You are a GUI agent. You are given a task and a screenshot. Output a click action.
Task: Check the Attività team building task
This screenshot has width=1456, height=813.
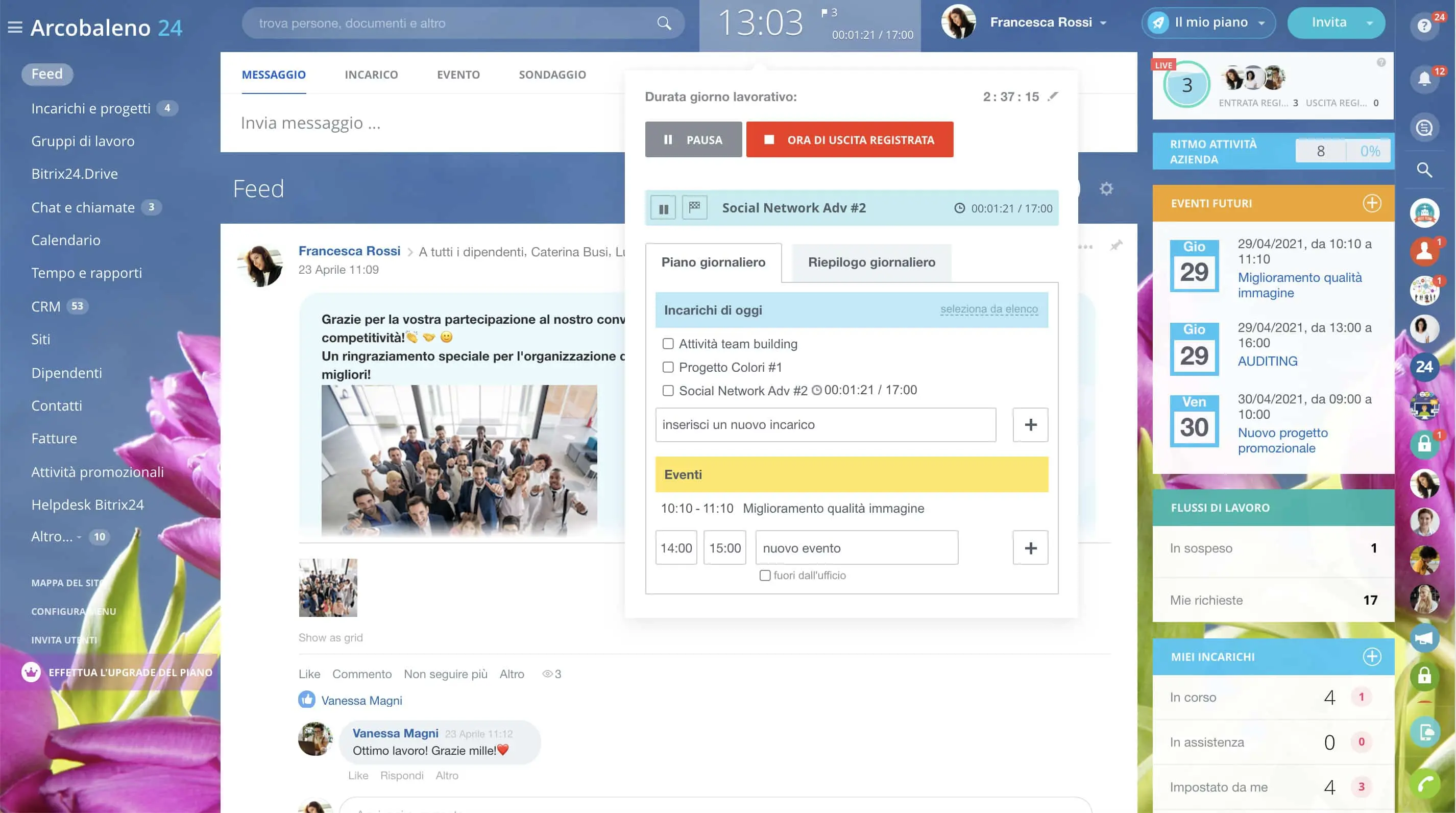pos(668,344)
